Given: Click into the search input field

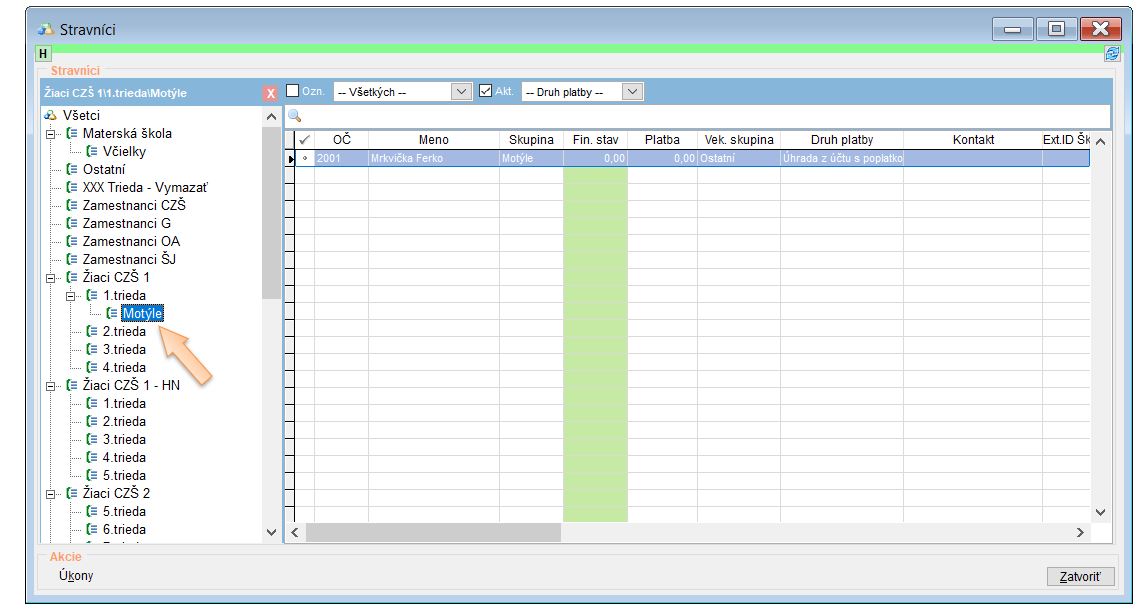Looking at the screenshot, I should [690, 116].
